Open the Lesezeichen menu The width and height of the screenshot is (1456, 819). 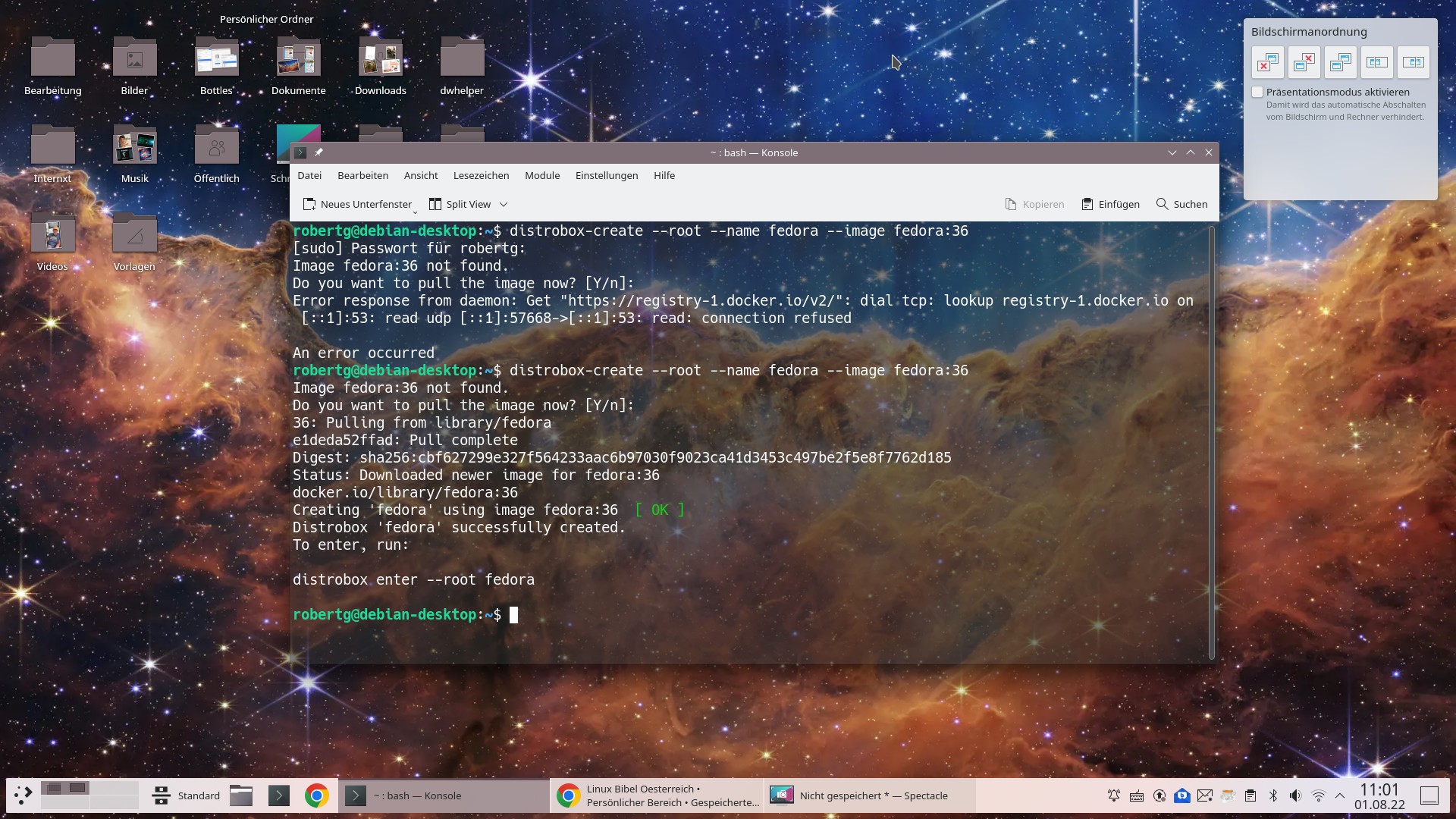pyautogui.click(x=481, y=175)
